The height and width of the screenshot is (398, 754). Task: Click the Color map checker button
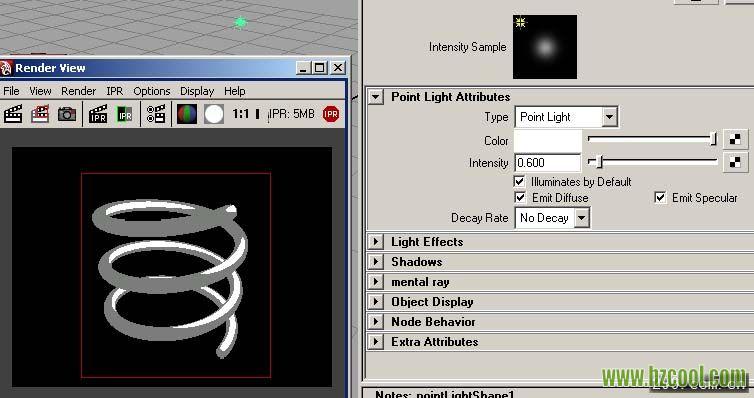[x=735, y=139]
